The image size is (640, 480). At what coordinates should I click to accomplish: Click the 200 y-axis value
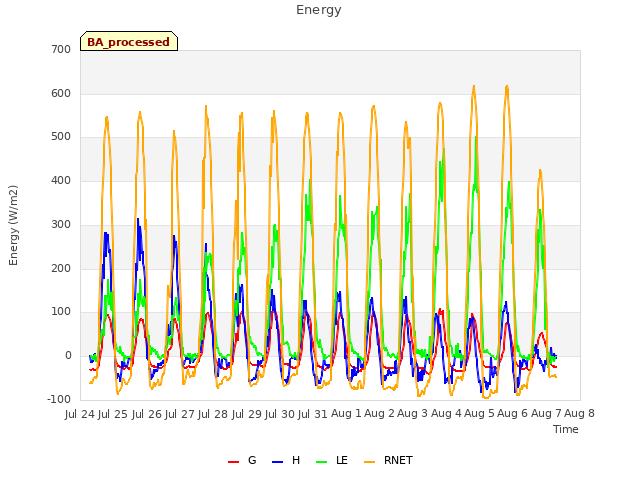click(x=61, y=268)
